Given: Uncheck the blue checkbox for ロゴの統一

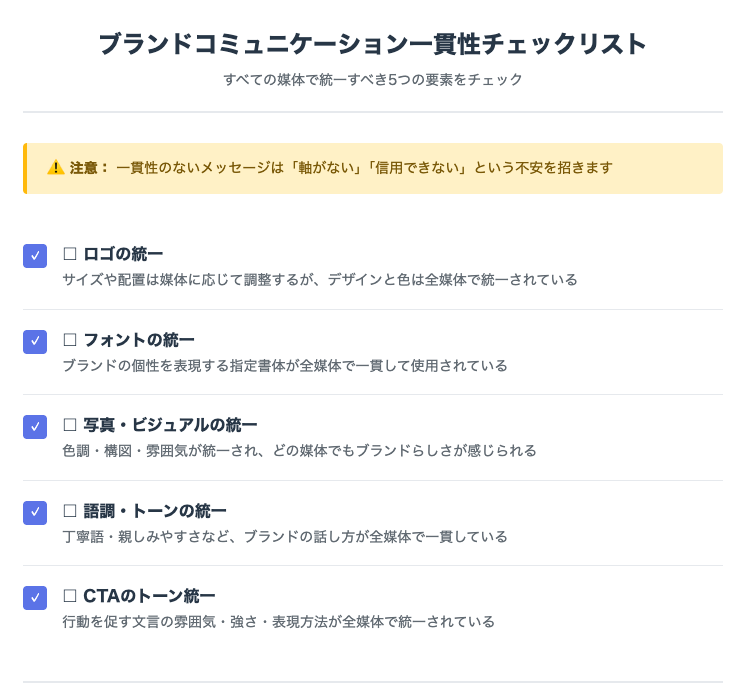Looking at the screenshot, I should click(x=35, y=256).
